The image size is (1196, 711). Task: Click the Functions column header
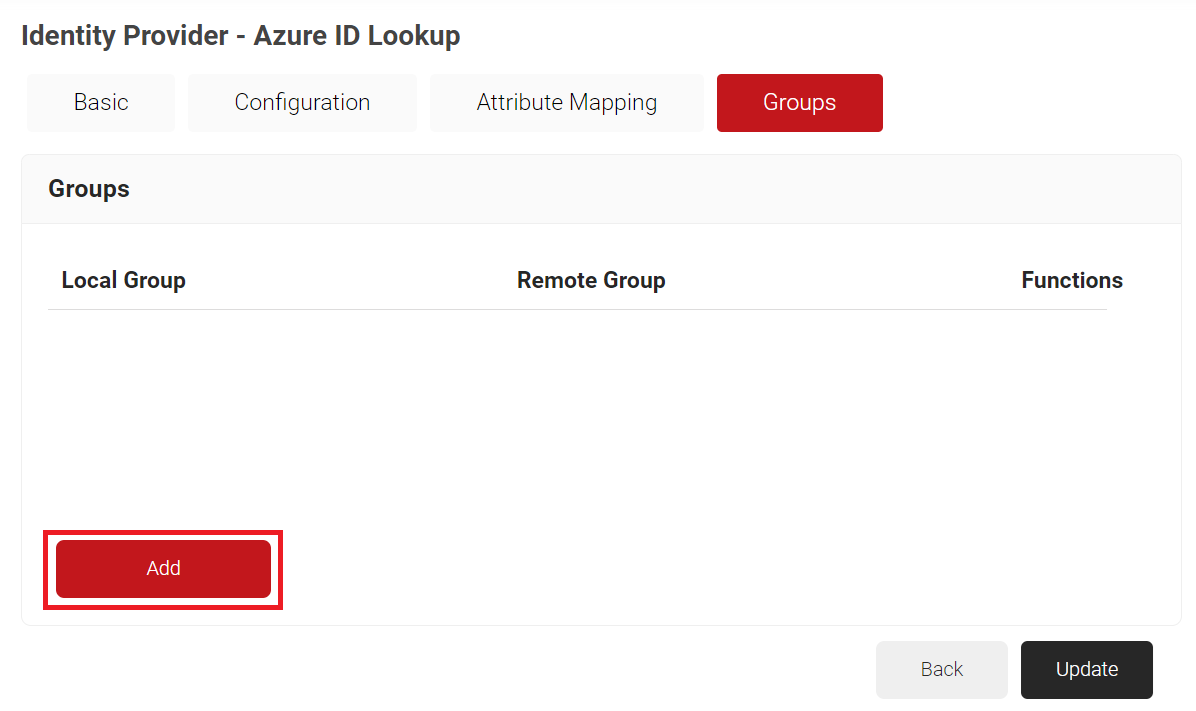pos(1071,280)
